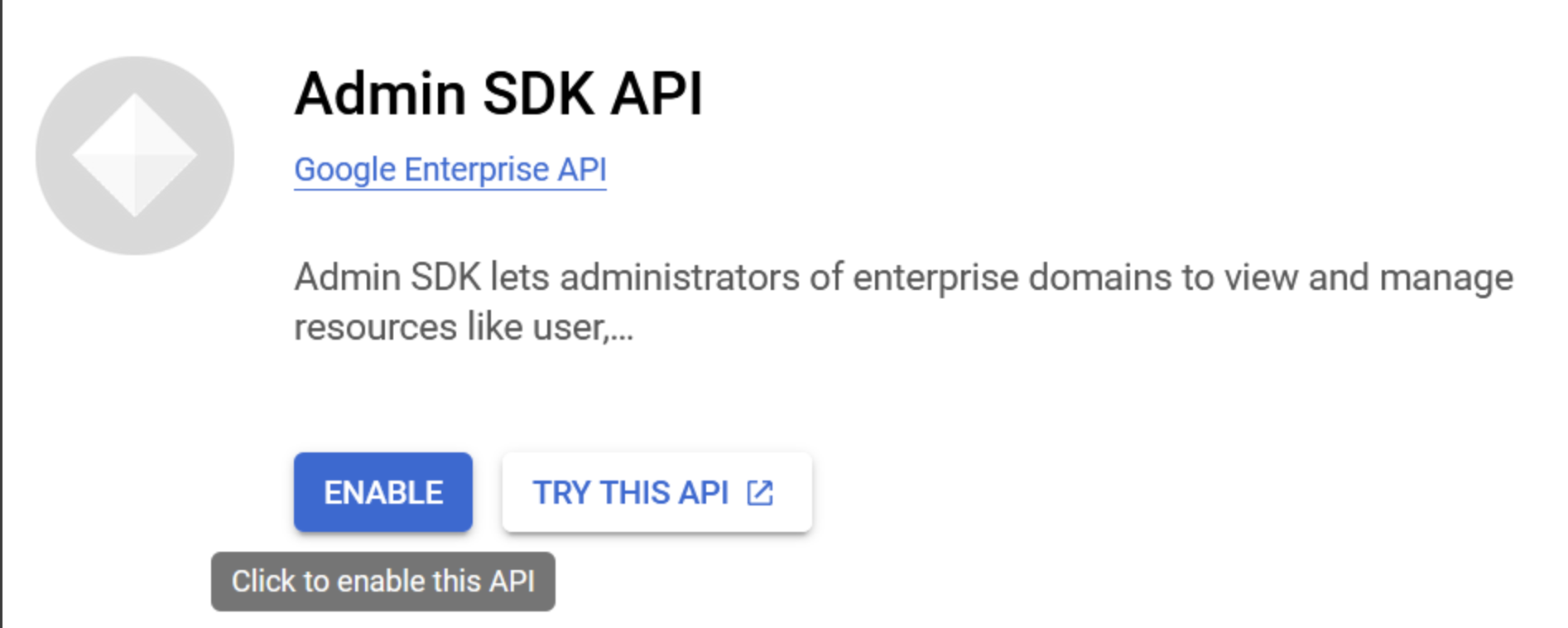Click the first line of the description text

click(x=904, y=278)
